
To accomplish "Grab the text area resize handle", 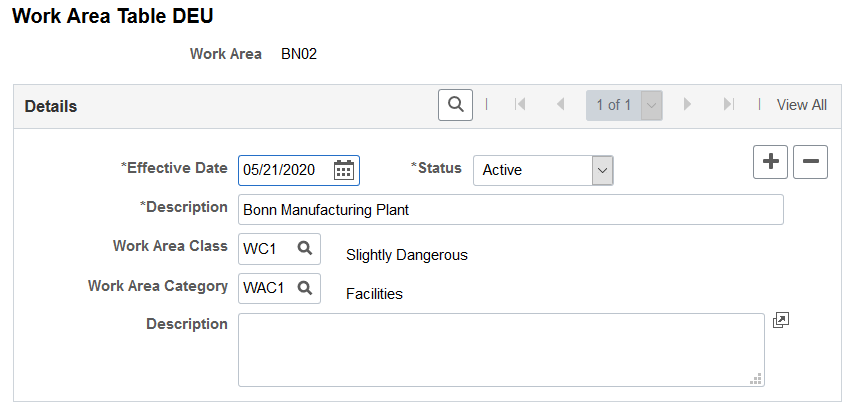I will pyautogui.click(x=756, y=379).
